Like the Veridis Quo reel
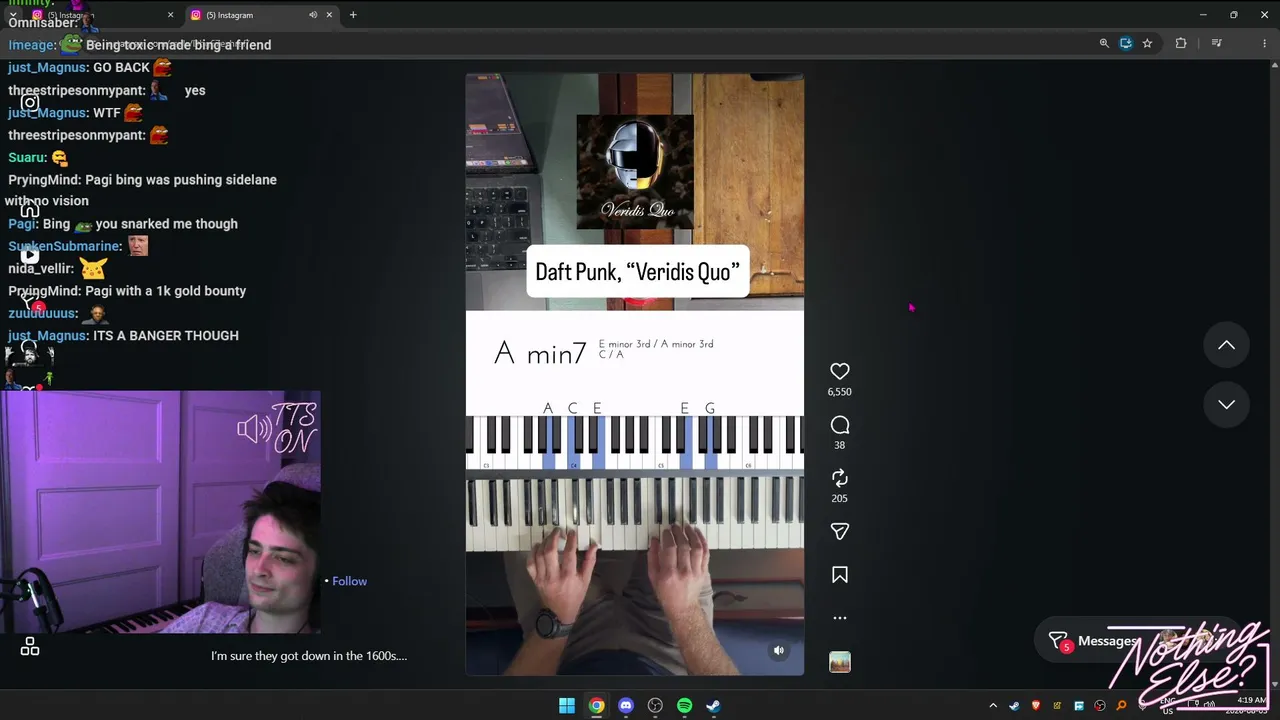The width and height of the screenshot is (1280, 720). pos(840,371)
